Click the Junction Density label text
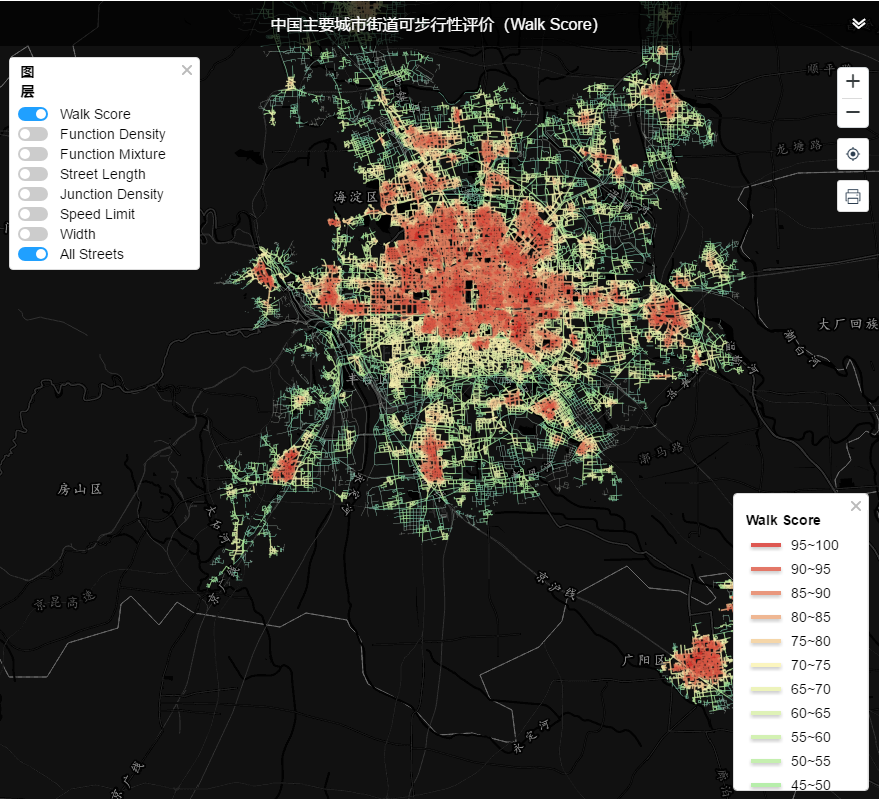 112,194
